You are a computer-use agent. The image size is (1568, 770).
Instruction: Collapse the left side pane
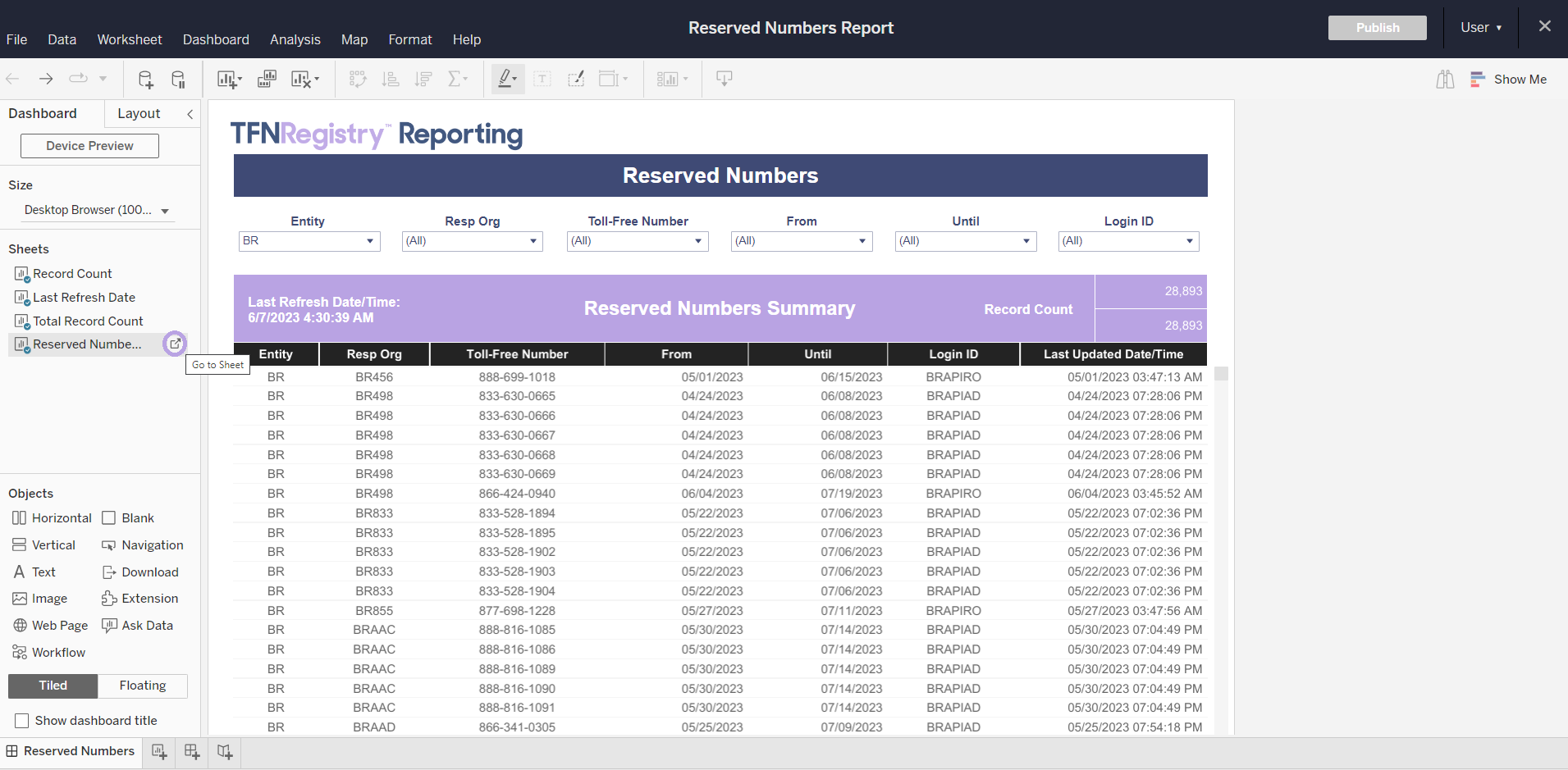[x=190, y=114]
